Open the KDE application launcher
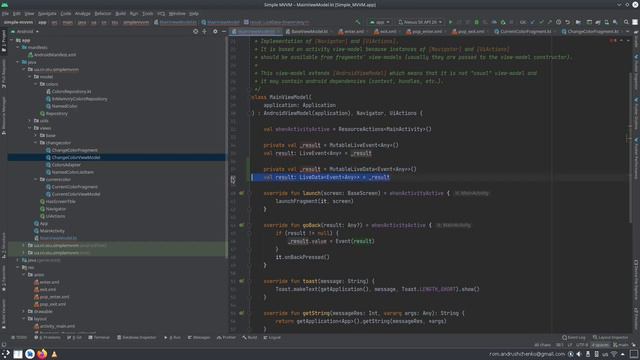The height and width of the screenshot is (360, 640). coord(6,354)
